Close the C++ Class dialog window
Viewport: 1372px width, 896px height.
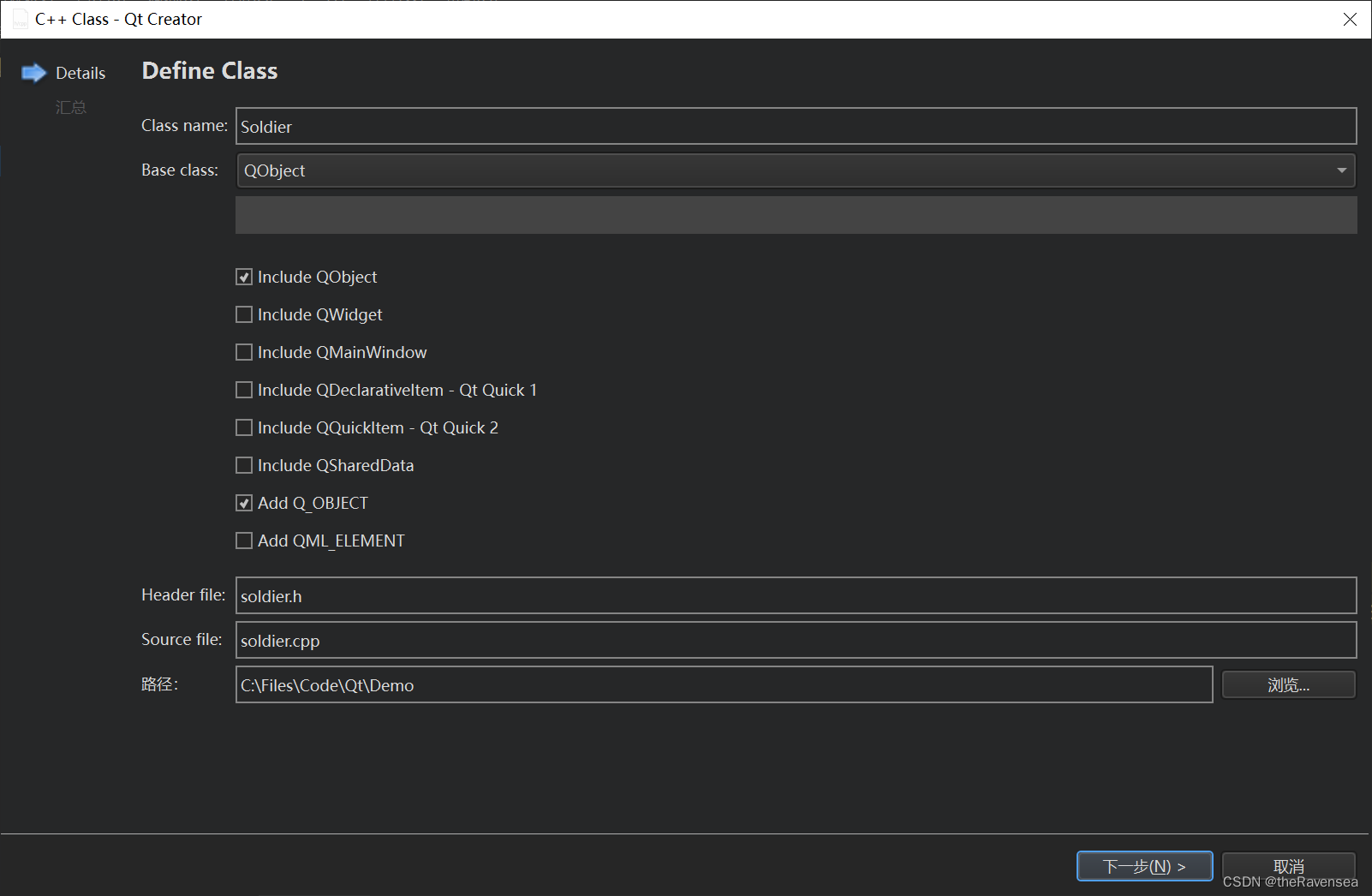[1350, 19]
